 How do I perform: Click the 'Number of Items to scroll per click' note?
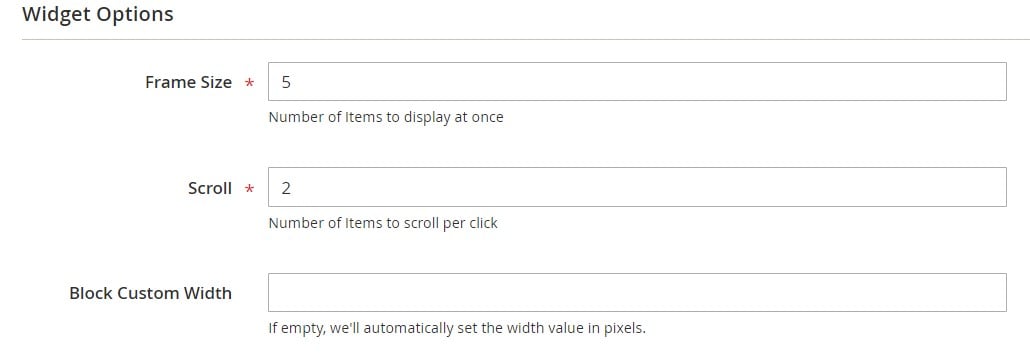tap(383, 223)
